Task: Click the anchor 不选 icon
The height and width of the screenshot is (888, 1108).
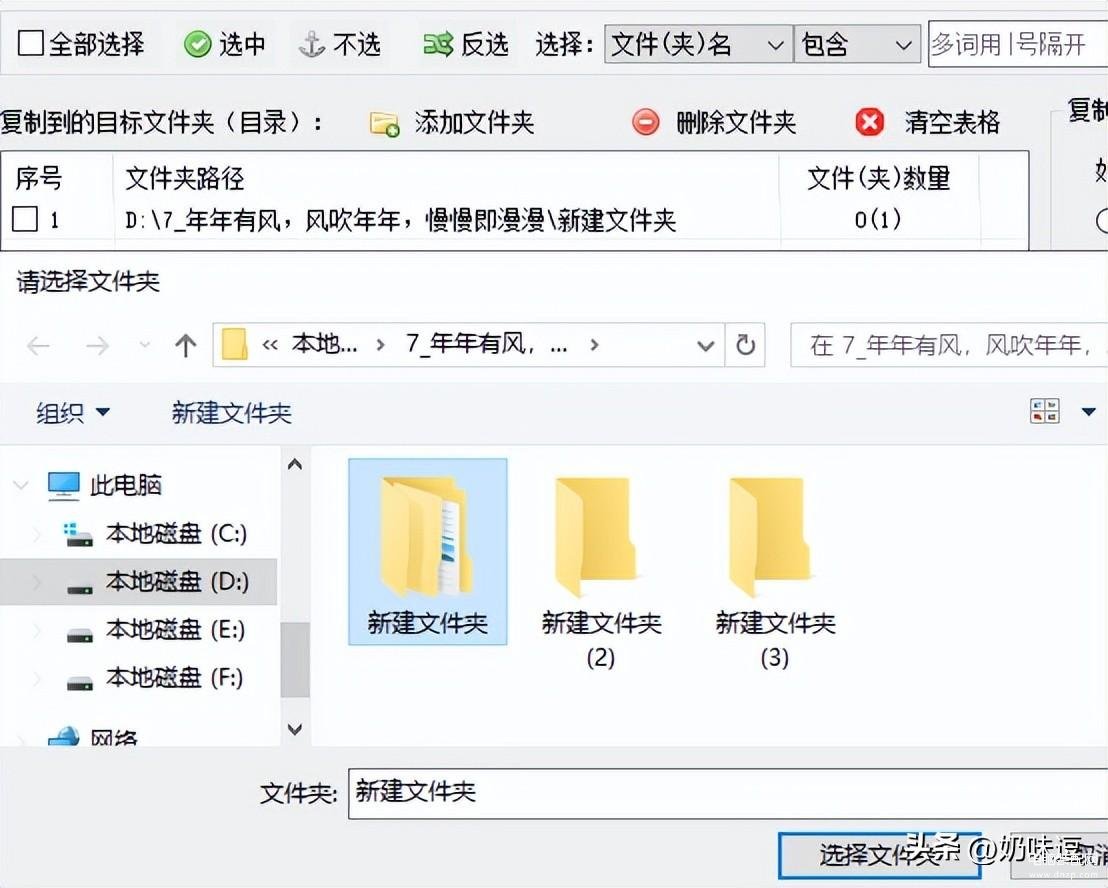Action: point(312,45)
